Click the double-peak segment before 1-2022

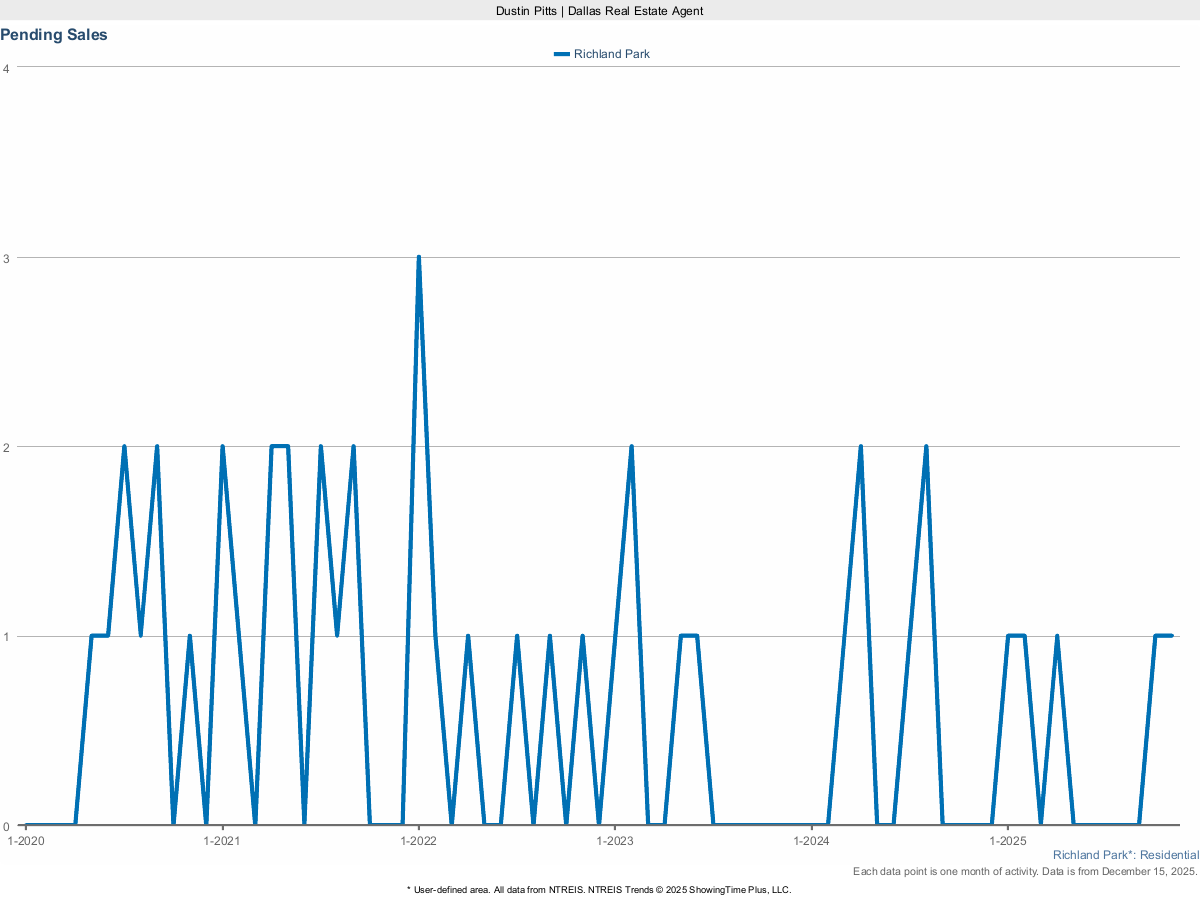[x=278, y=444]
